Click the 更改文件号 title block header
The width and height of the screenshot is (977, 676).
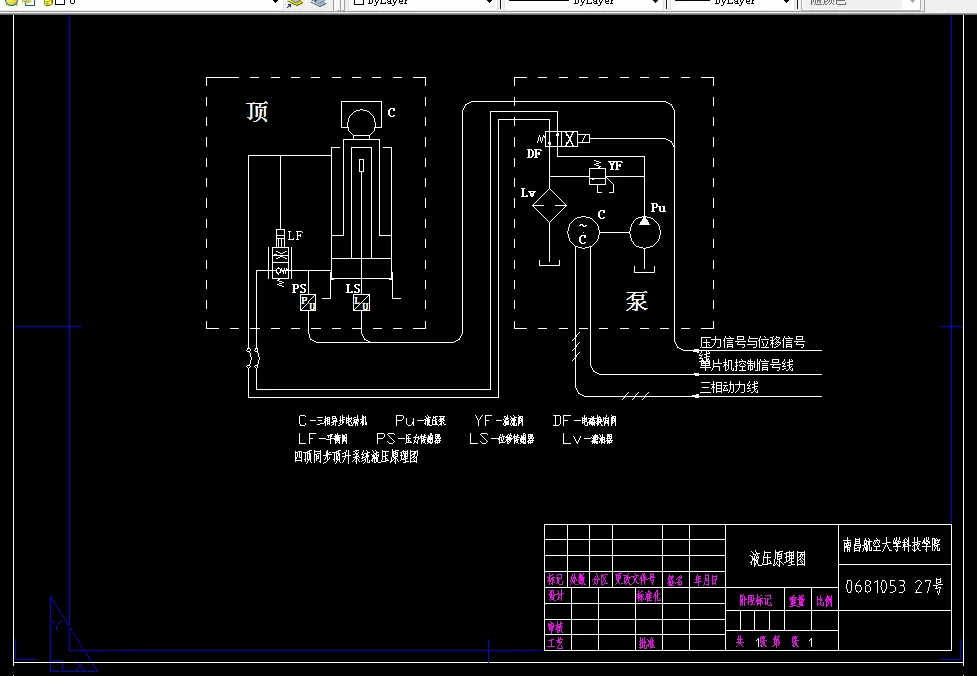(x=636, y=579)
